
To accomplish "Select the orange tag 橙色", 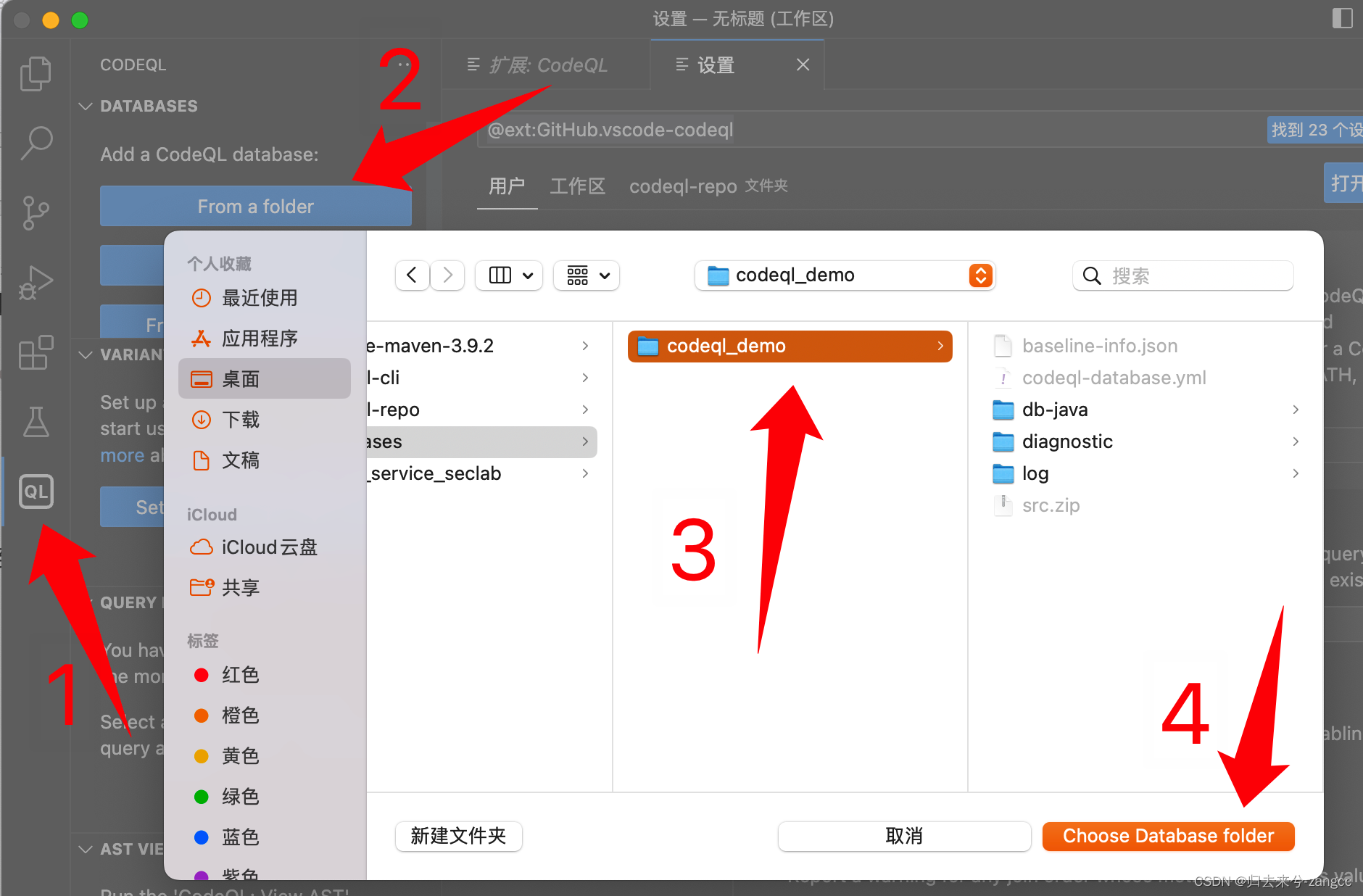I will click(265, 715).
